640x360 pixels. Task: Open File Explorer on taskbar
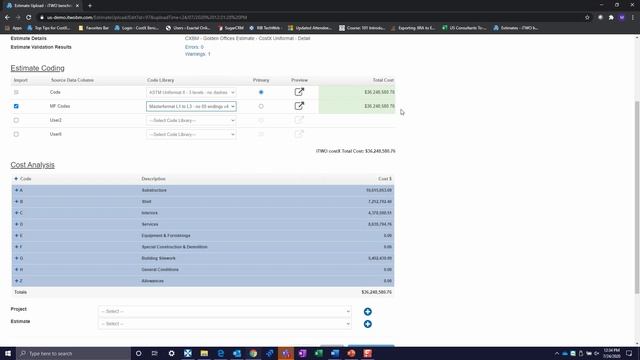click(204, 353)
